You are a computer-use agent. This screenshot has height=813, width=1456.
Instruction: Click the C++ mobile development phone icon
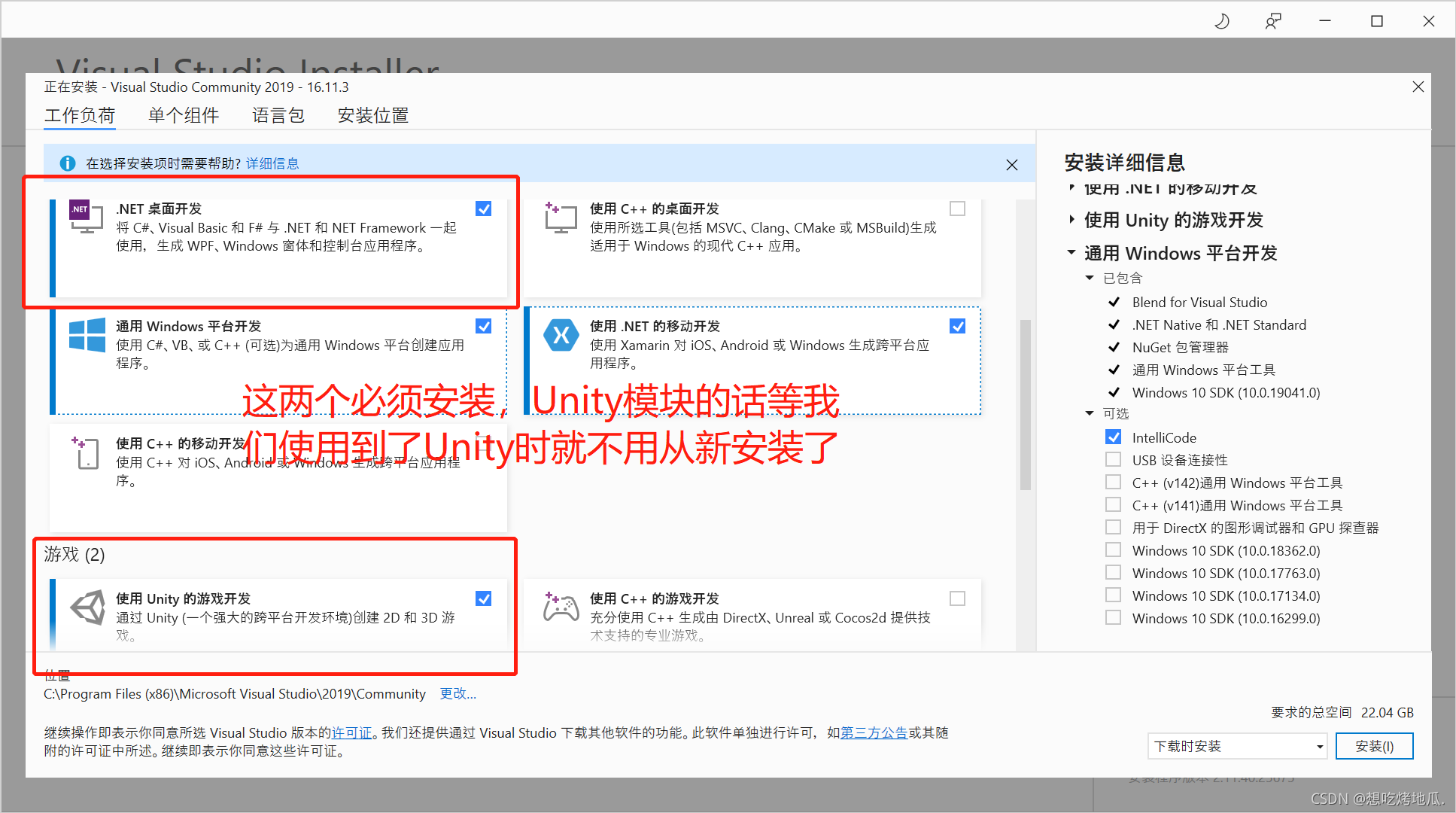click(x=86, y=452)
